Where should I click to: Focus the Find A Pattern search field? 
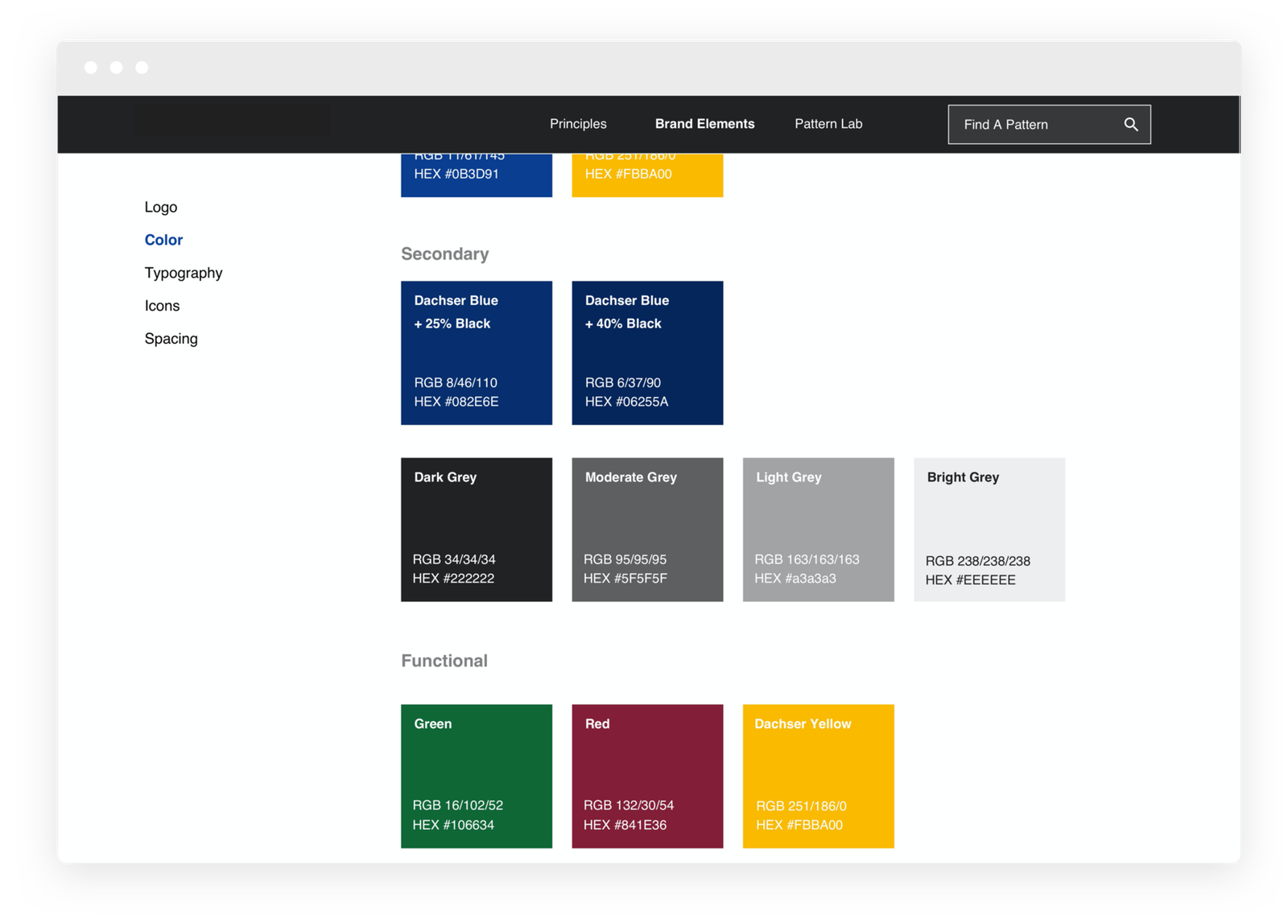tap(1049, 124)
